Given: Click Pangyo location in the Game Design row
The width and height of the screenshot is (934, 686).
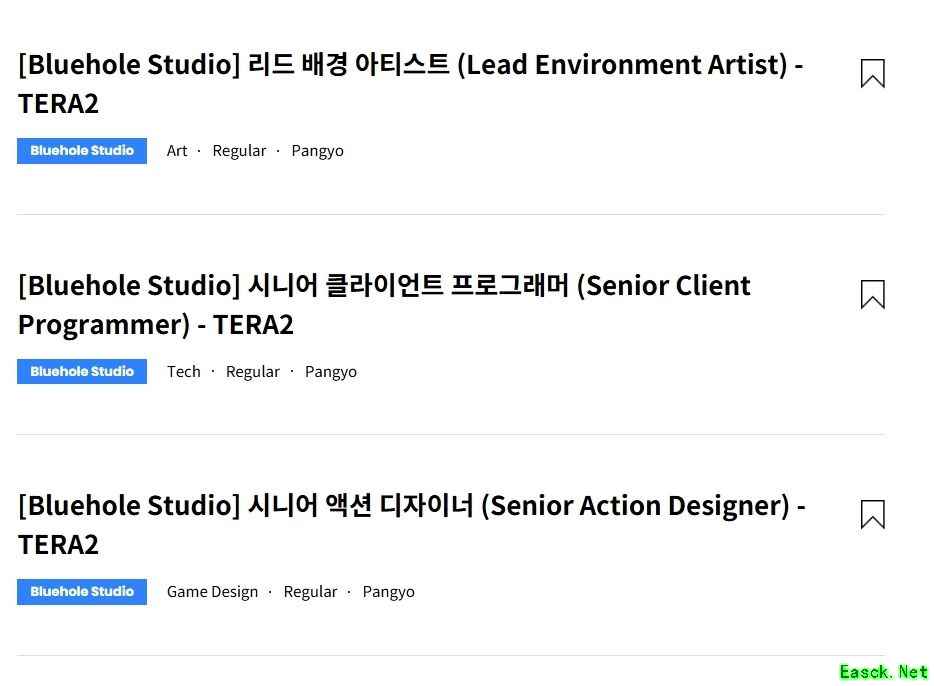Looking at the screenshot, I should click(388, 591).
